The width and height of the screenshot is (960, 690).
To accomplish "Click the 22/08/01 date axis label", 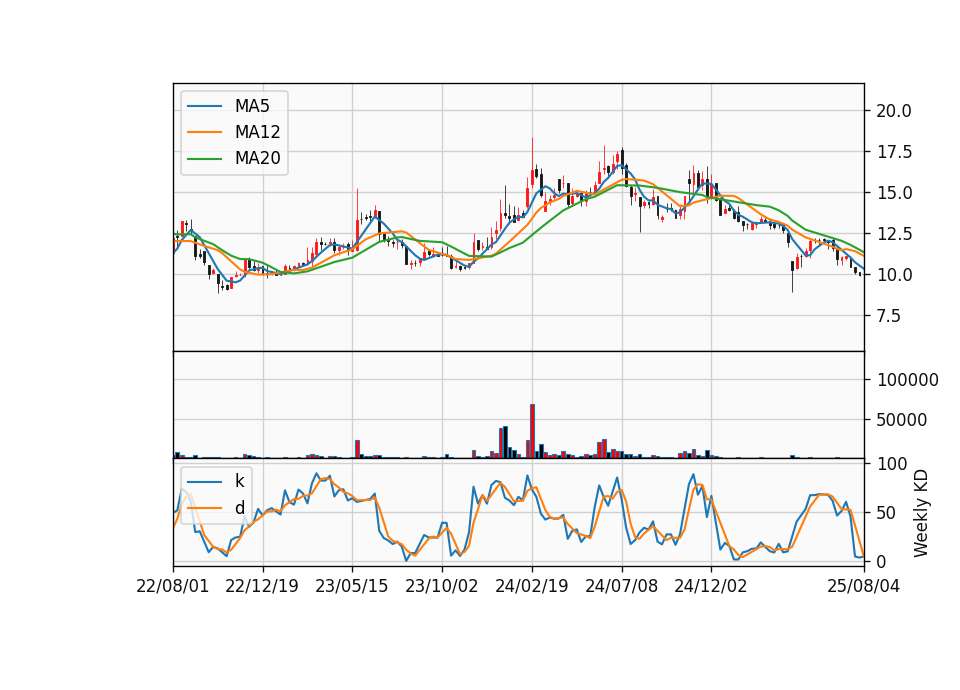I will pyautogui.click(x=173, y=586).
